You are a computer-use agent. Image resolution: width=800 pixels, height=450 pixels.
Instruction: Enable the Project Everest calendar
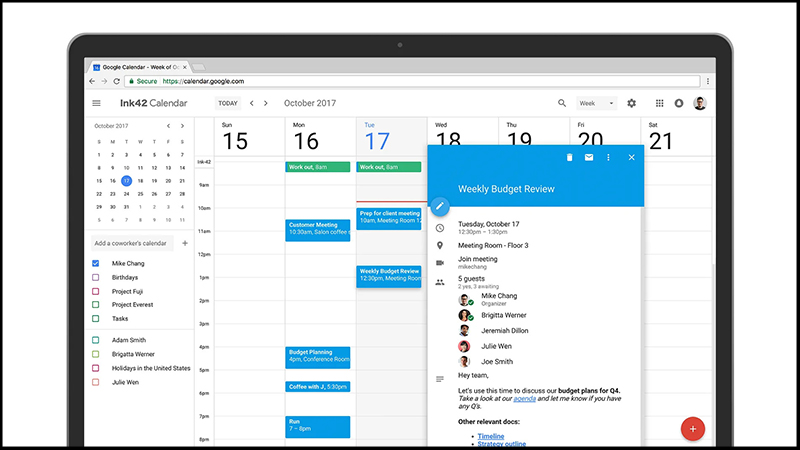click(95, 305)
